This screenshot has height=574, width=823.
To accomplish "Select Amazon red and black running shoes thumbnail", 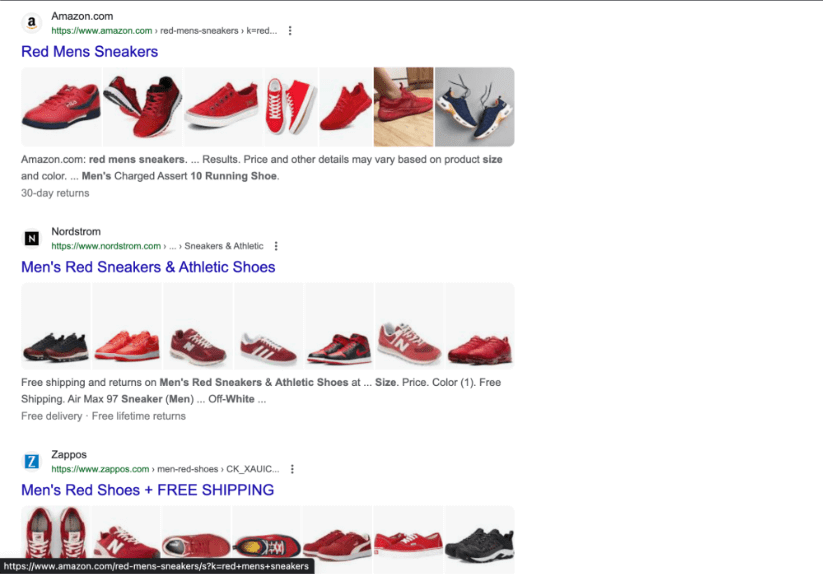I will (143, 107).
